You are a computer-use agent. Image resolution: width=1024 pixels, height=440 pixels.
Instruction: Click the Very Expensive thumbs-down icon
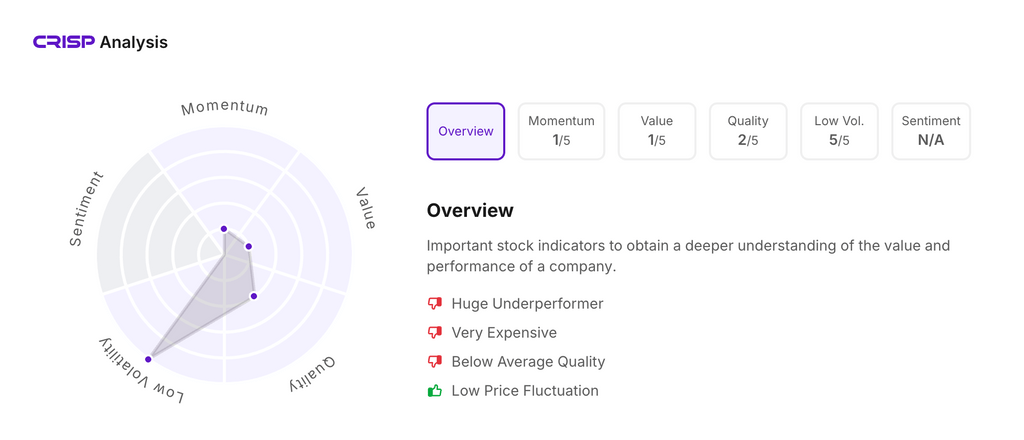(x=434, y=332)
